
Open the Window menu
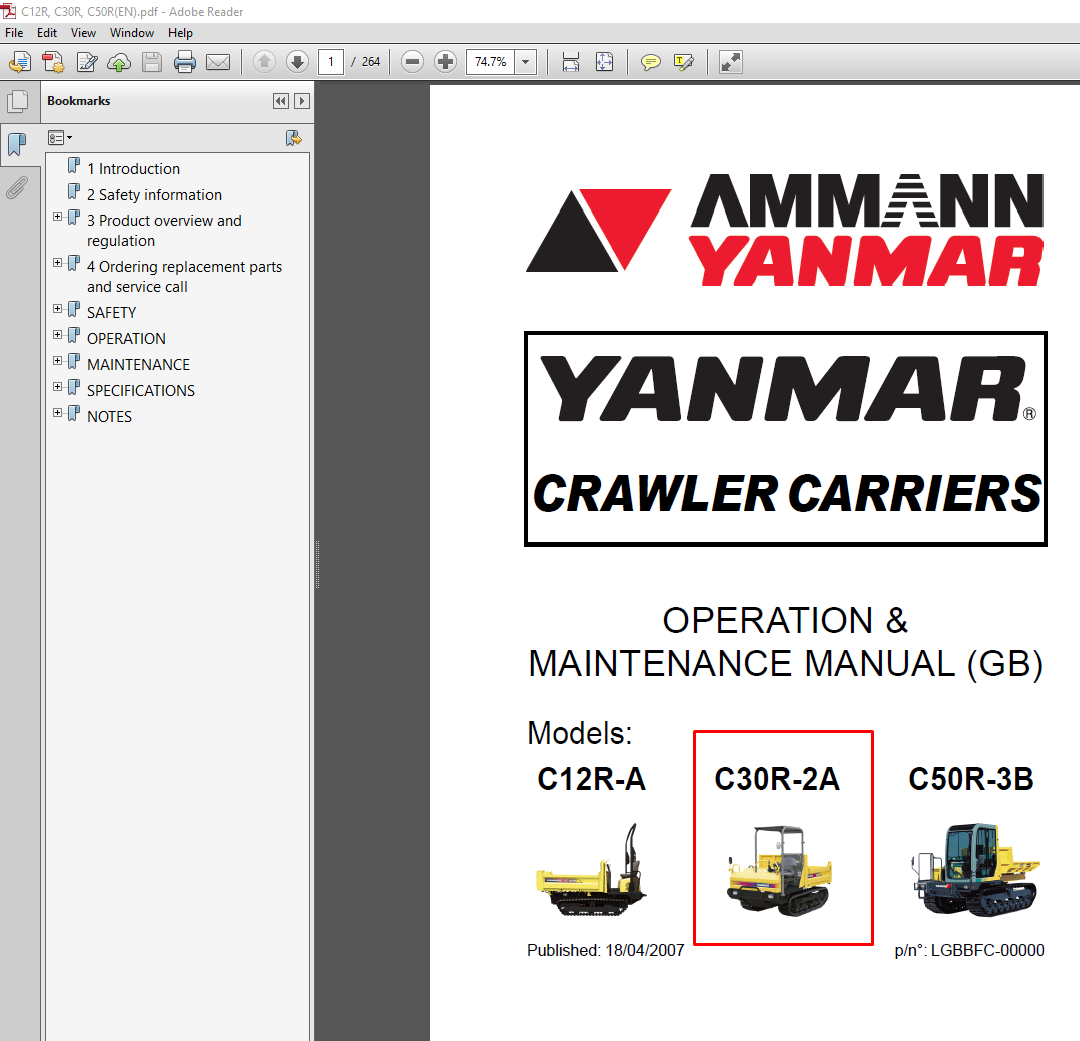pos(132,32)
